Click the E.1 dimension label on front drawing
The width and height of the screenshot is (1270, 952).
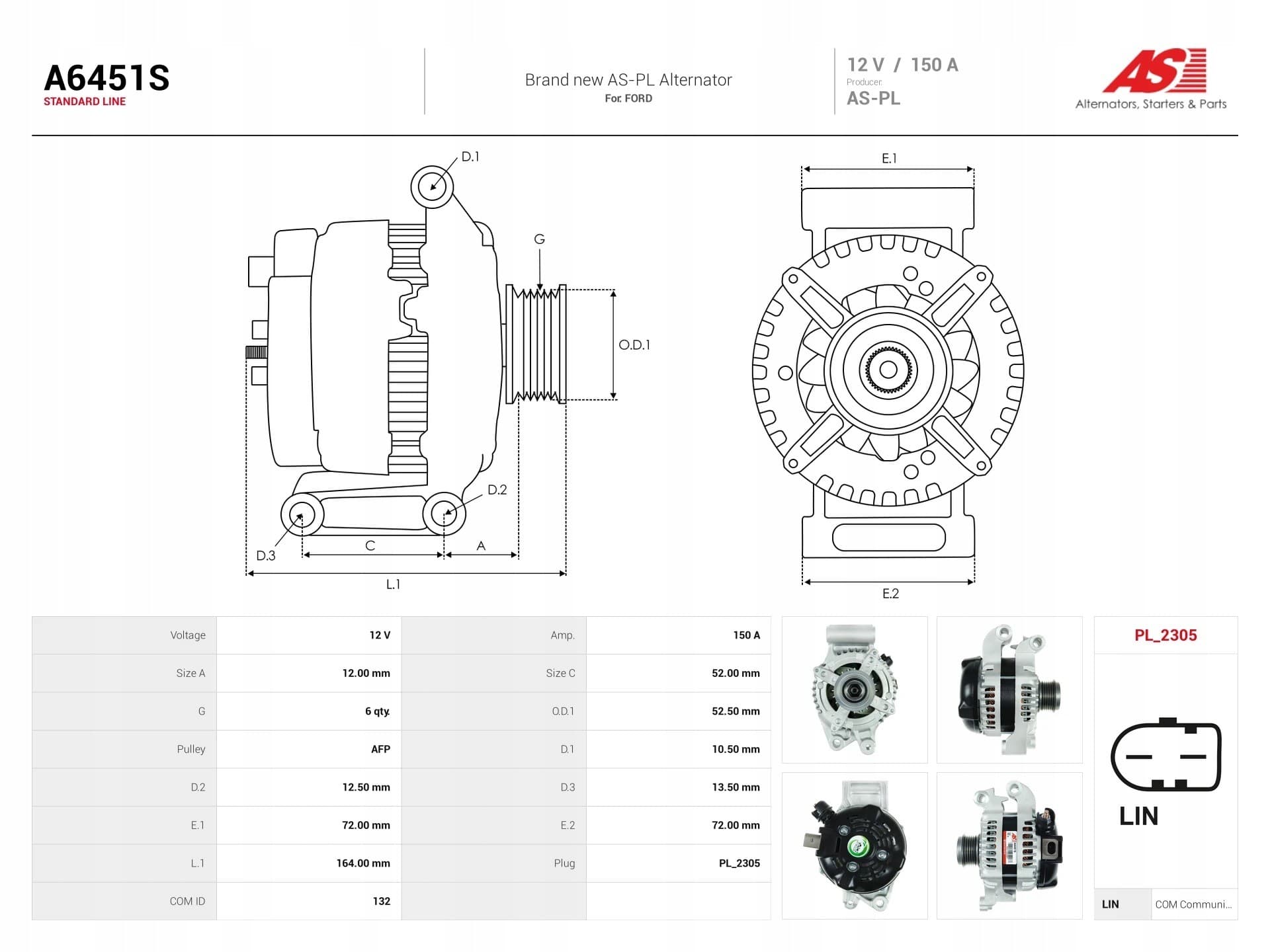coord(889,159)
